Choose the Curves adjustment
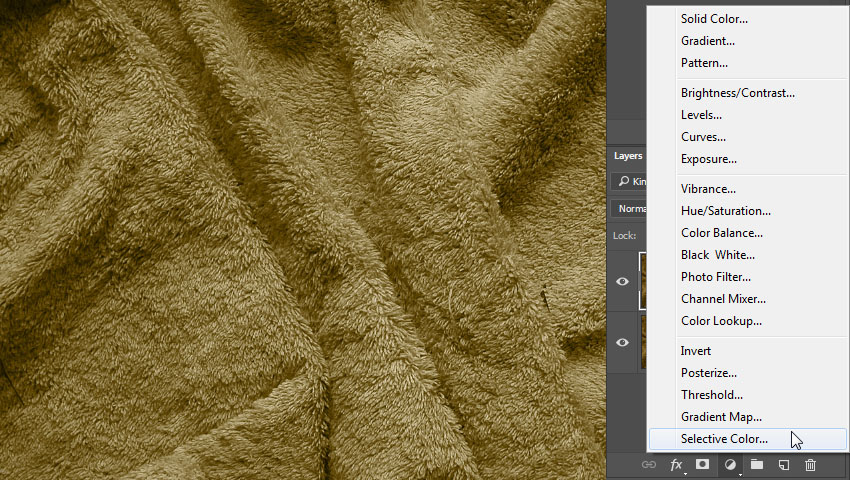Screen dimensions: 850x480 click(703, 137)
